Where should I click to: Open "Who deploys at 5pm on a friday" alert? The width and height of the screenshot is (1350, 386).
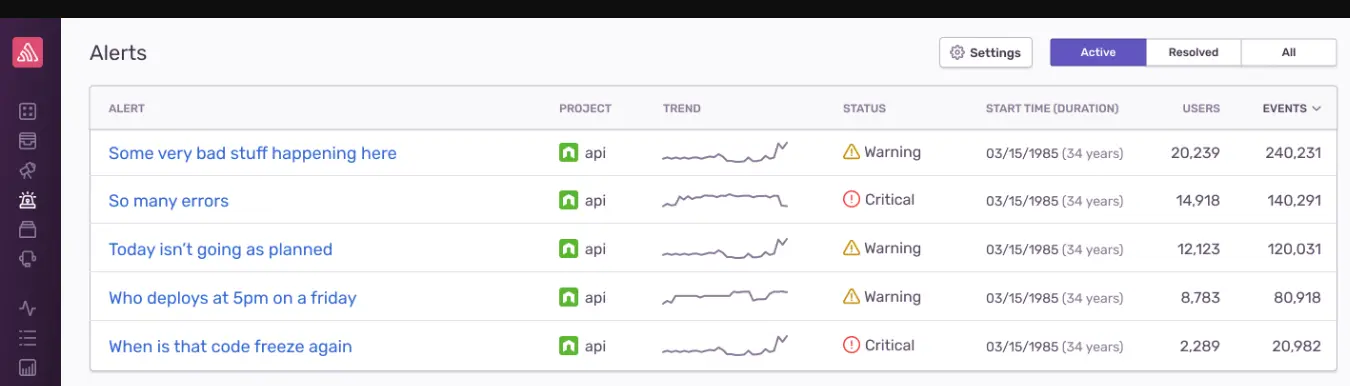[x=232, y=298]
